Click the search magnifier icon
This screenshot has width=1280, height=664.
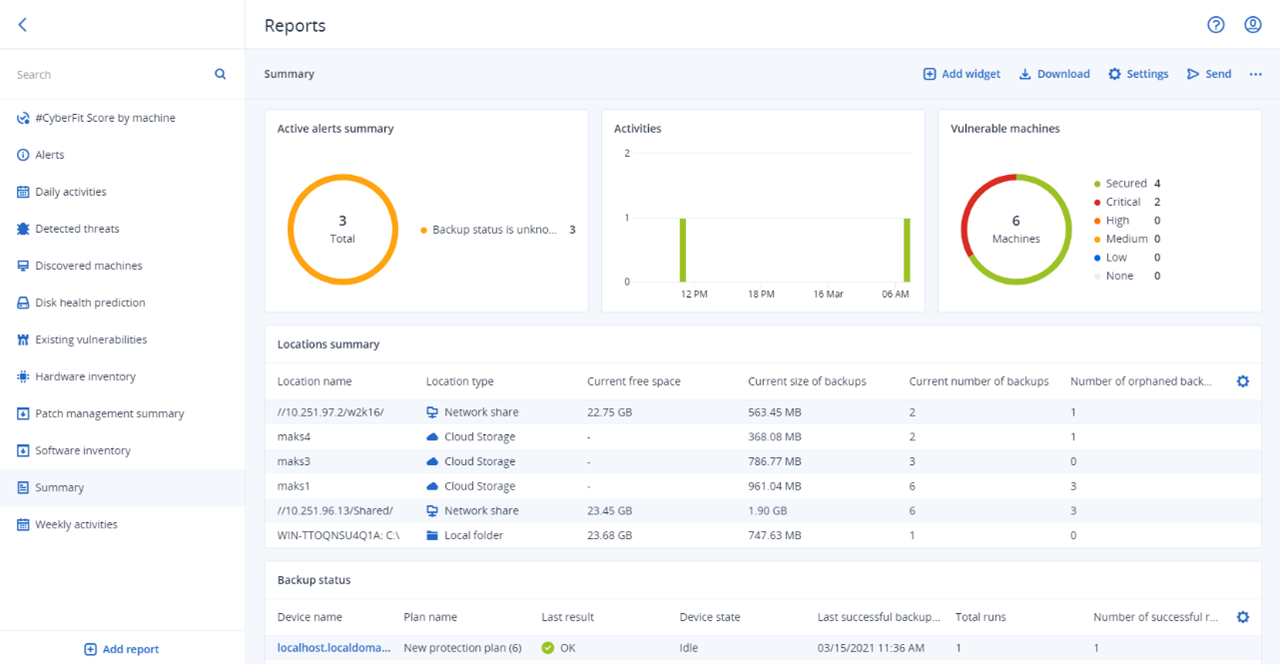tap(220, 74)
